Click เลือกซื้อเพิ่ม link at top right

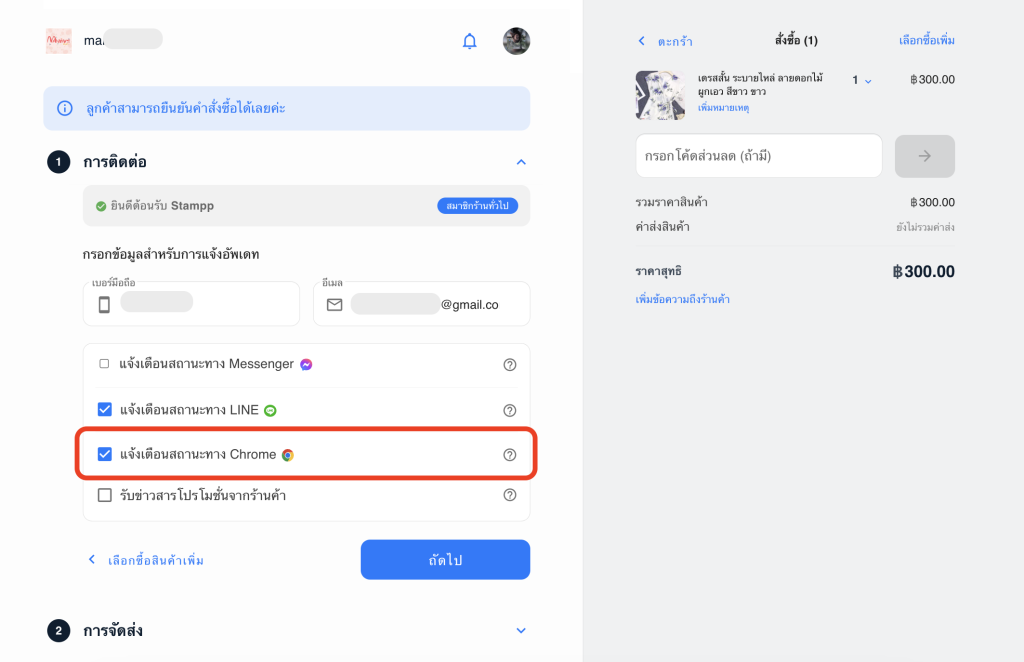pos(926,41)
